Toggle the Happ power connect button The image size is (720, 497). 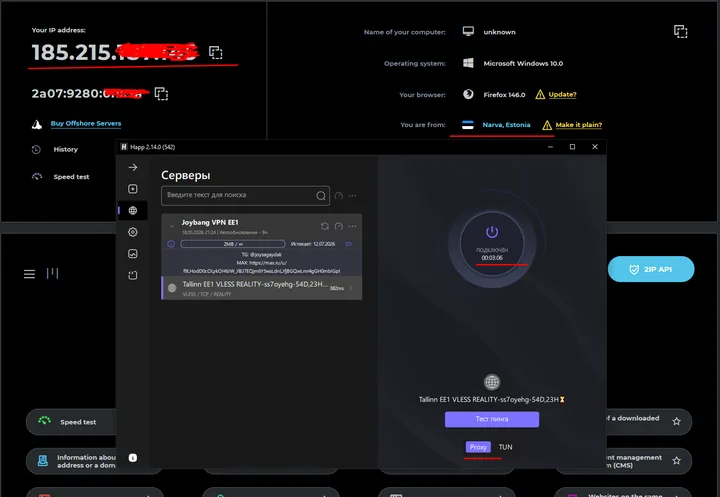pos(492,243)
